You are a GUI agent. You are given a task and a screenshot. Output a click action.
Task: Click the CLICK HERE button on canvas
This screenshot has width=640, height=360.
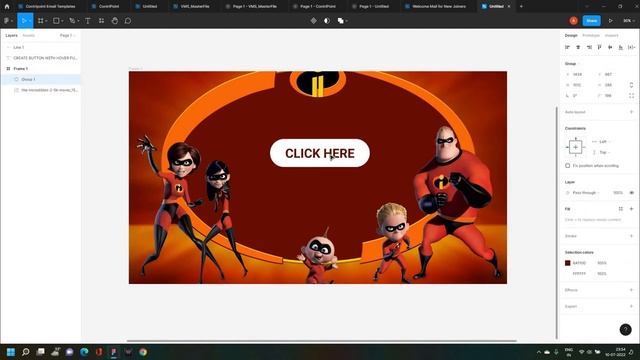click(x=320, y=153)
